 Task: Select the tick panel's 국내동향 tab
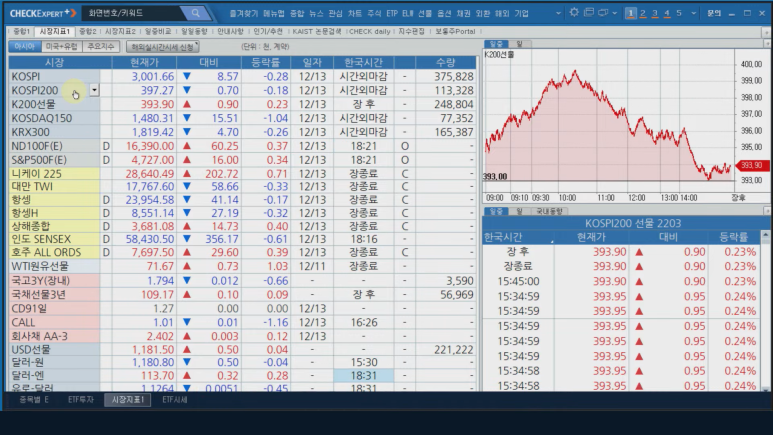click(549, 211)
